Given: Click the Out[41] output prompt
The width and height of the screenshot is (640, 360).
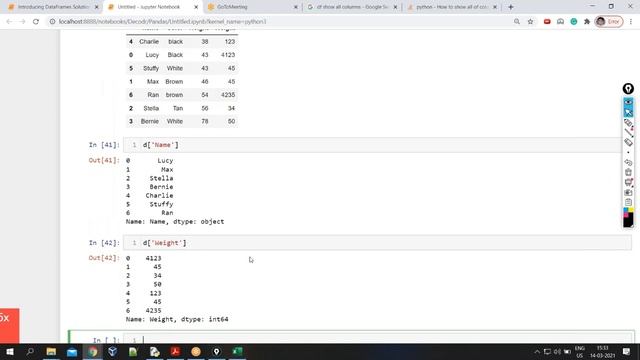Looking at the screenshot, I should [104, 160].
